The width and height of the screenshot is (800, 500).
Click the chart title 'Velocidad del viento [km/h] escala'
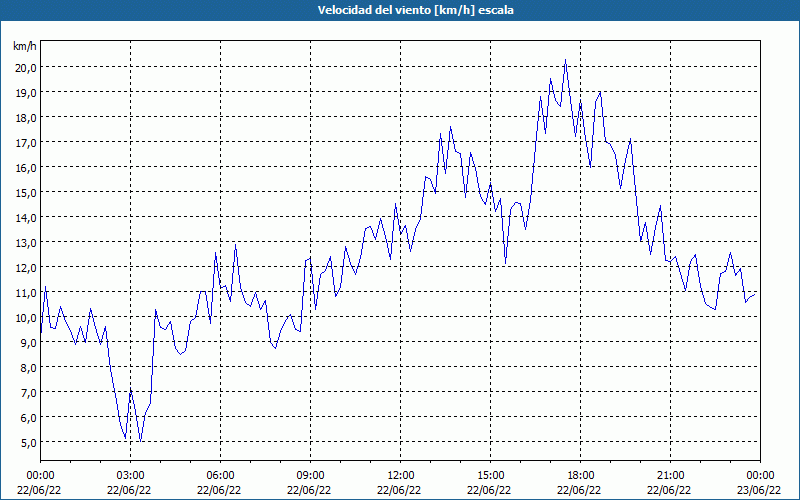tap(415, 10)
